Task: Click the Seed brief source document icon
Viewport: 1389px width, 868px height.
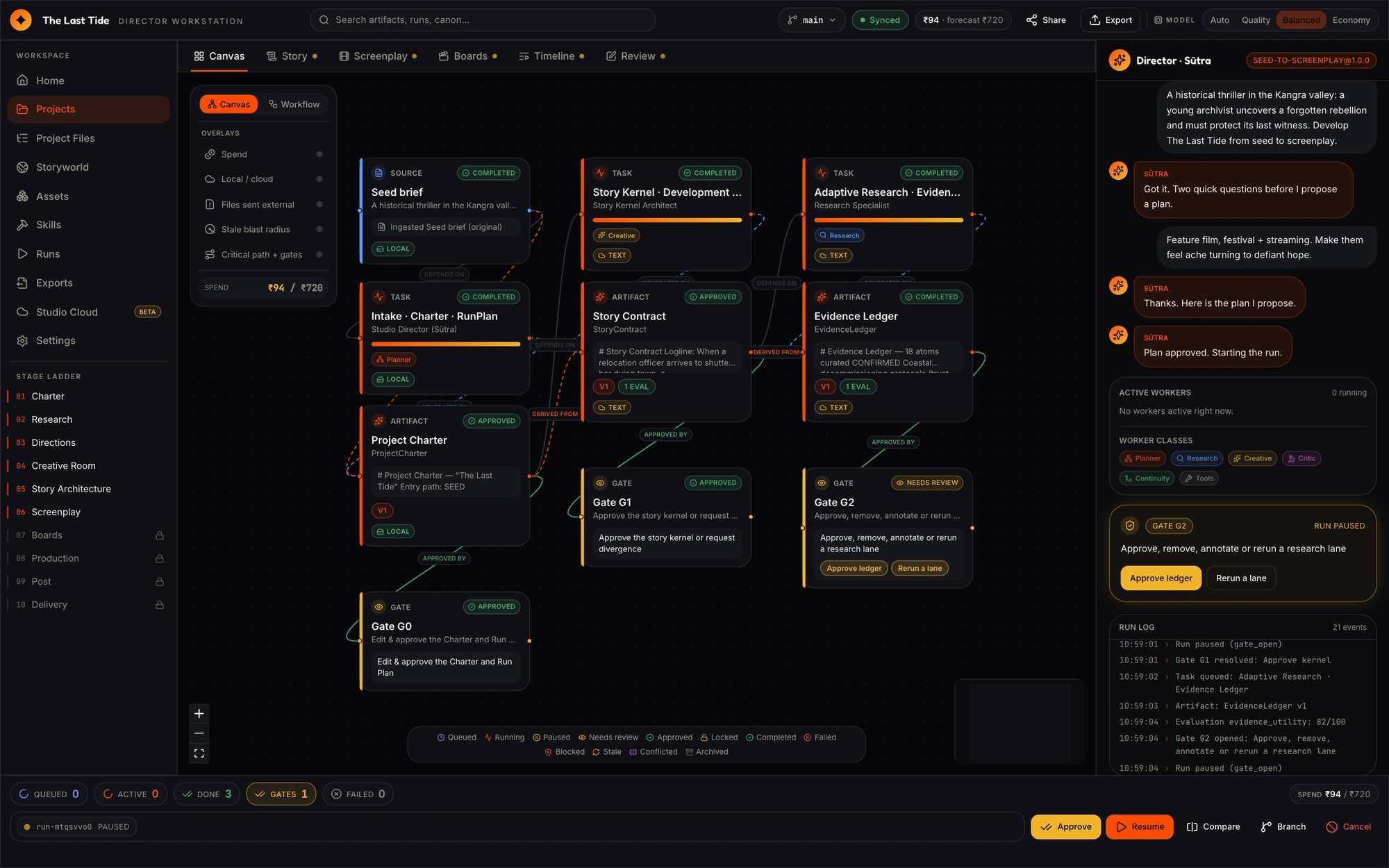Action: (379, 173)
